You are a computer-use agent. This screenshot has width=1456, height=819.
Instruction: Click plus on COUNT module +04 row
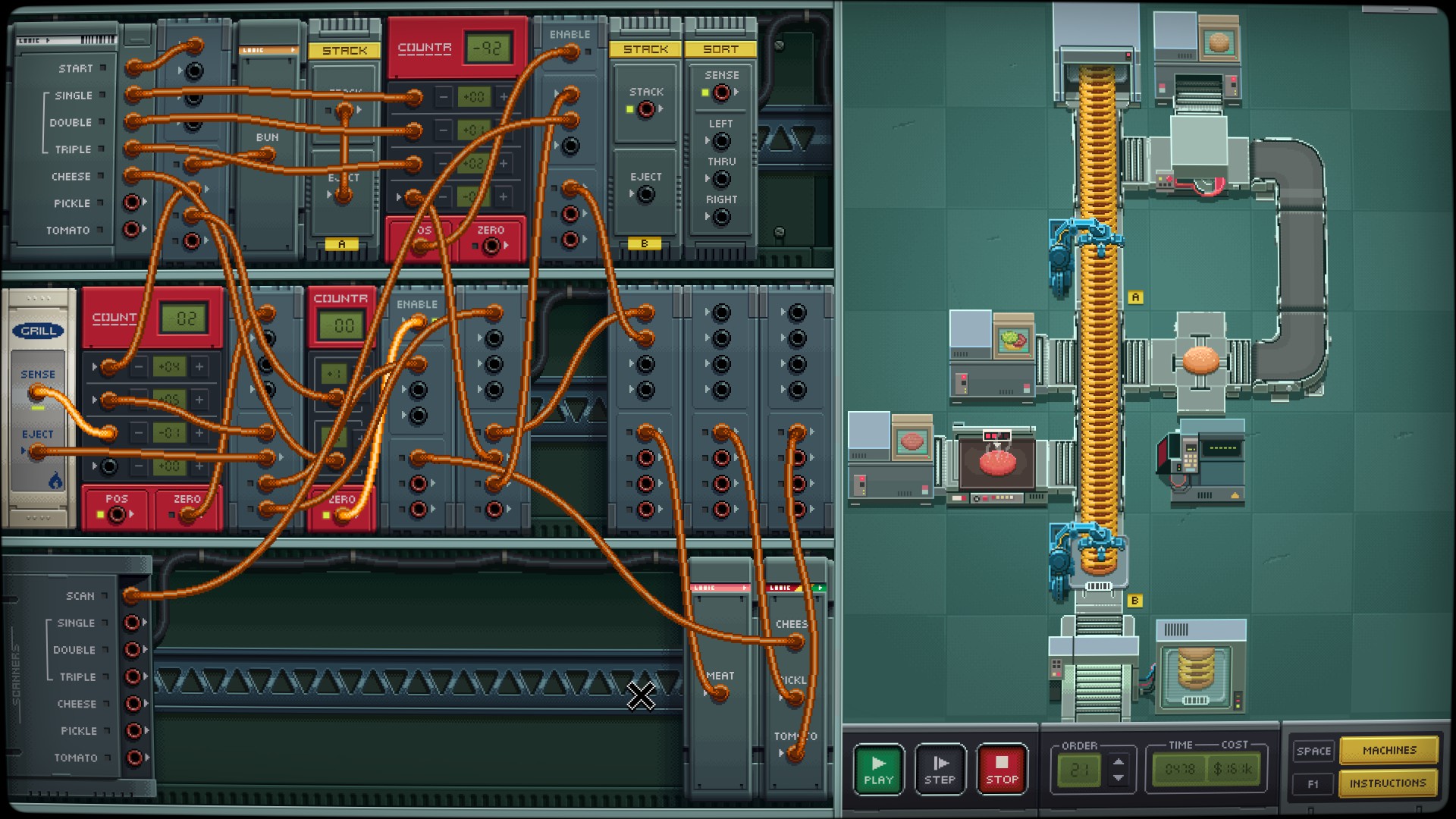point(199,367)
